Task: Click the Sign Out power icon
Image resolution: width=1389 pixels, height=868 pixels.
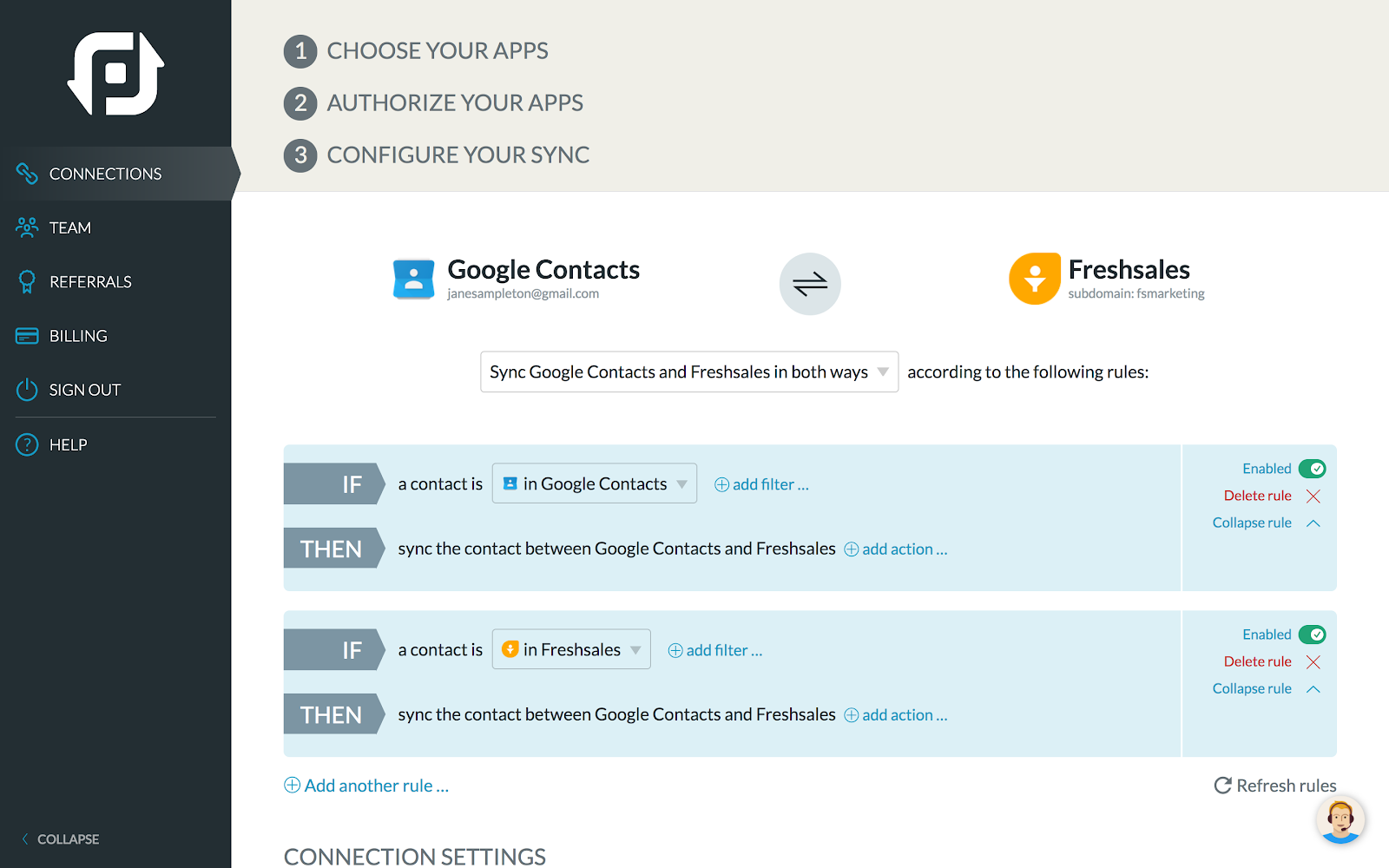Action: pyautogui.click(x=27, y=390)
